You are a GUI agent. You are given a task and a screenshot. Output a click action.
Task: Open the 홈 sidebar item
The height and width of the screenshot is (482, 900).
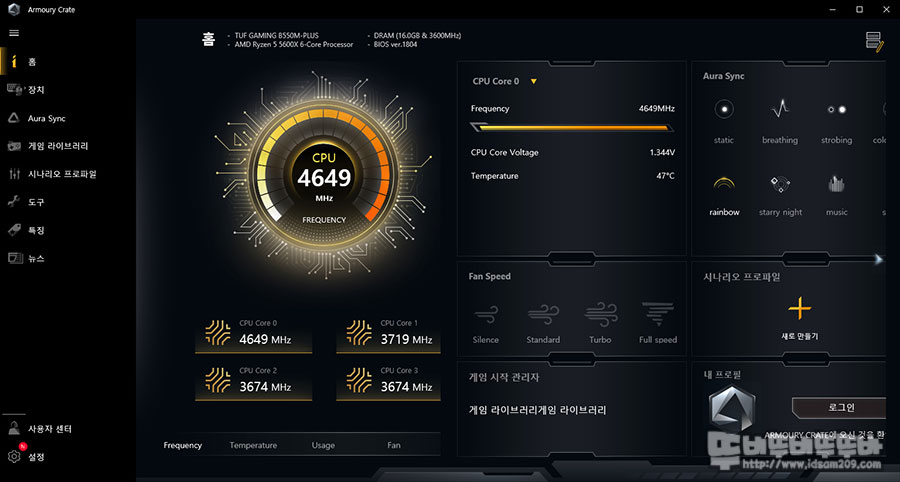32,62
